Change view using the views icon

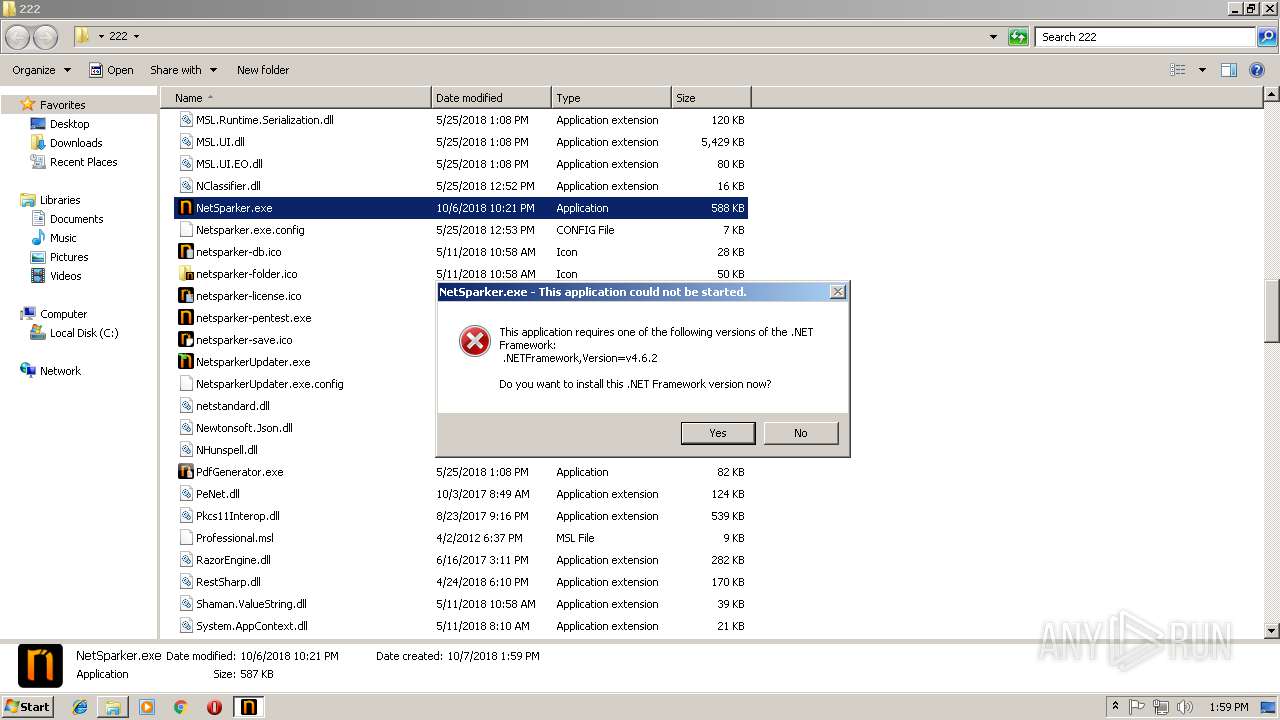(x=1178, y=70)
